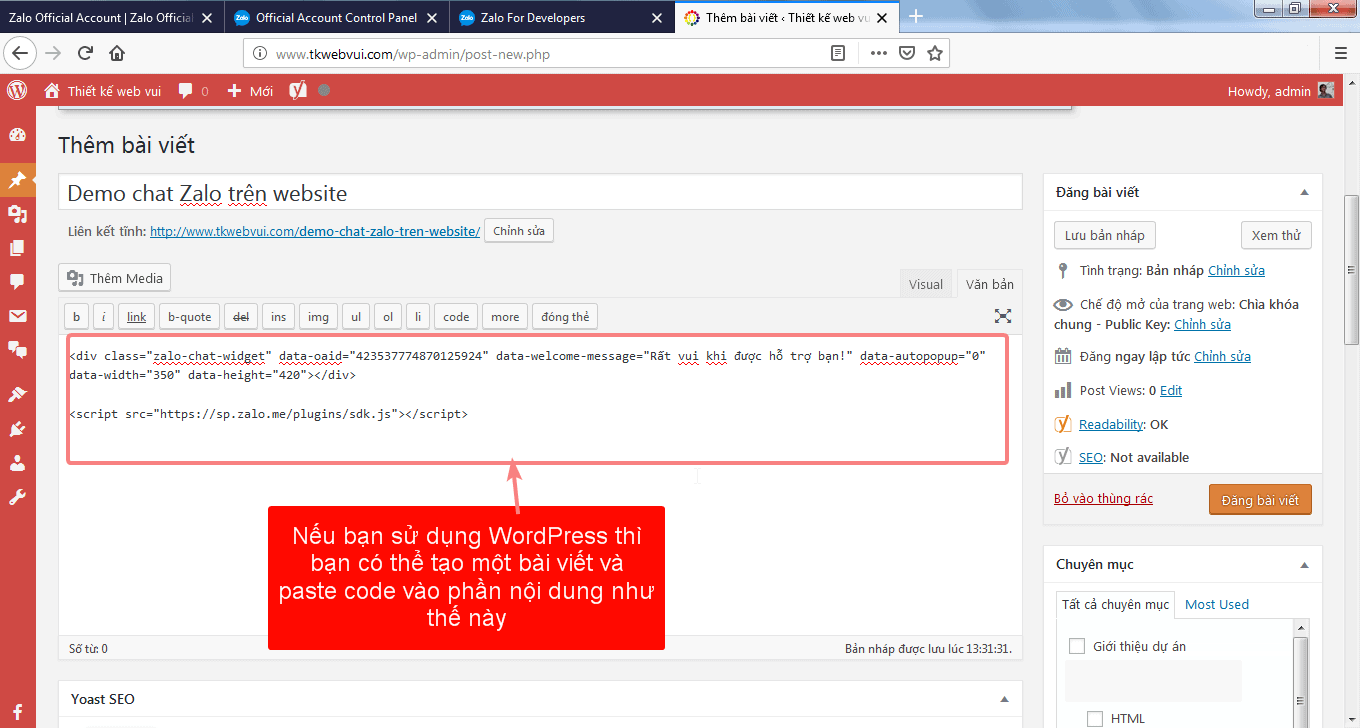The height and width of the screenshot is (728, 1360).
Task: Open Appearance brush icon in sidebar
Action: click(17, 395)
